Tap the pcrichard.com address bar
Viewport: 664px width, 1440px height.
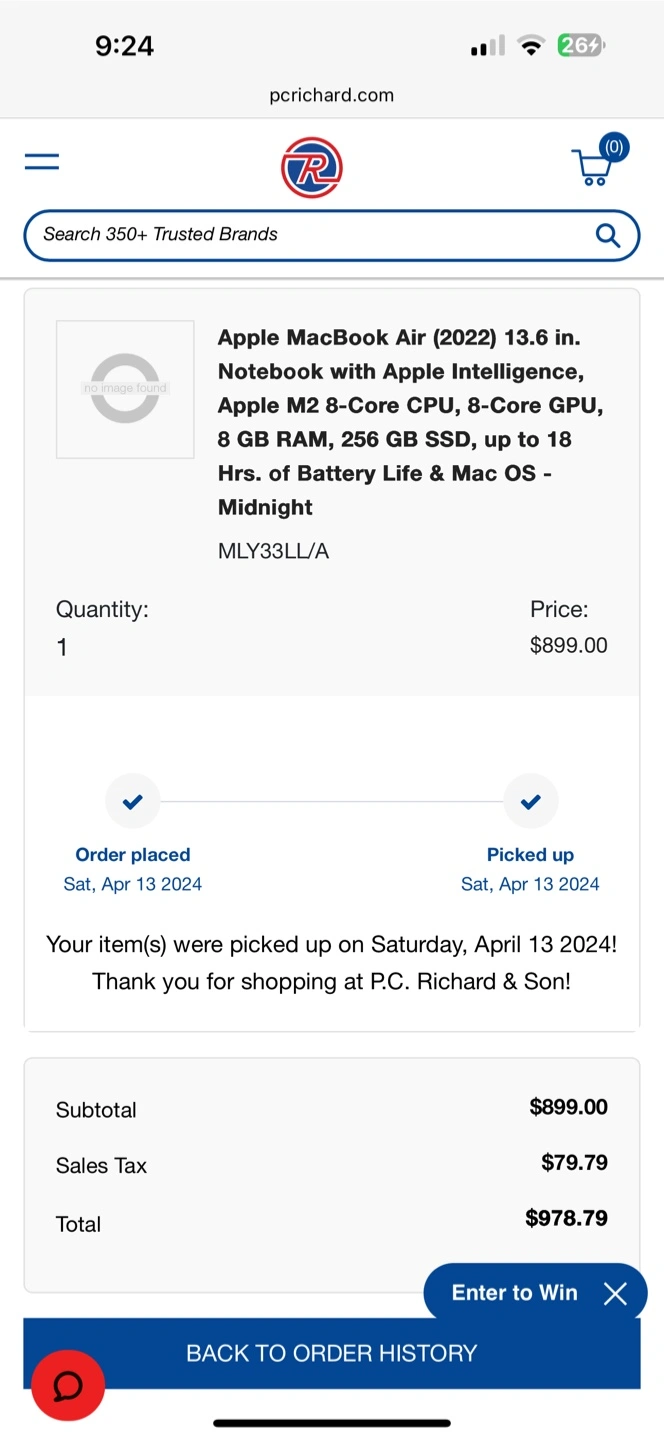[332, 95]
